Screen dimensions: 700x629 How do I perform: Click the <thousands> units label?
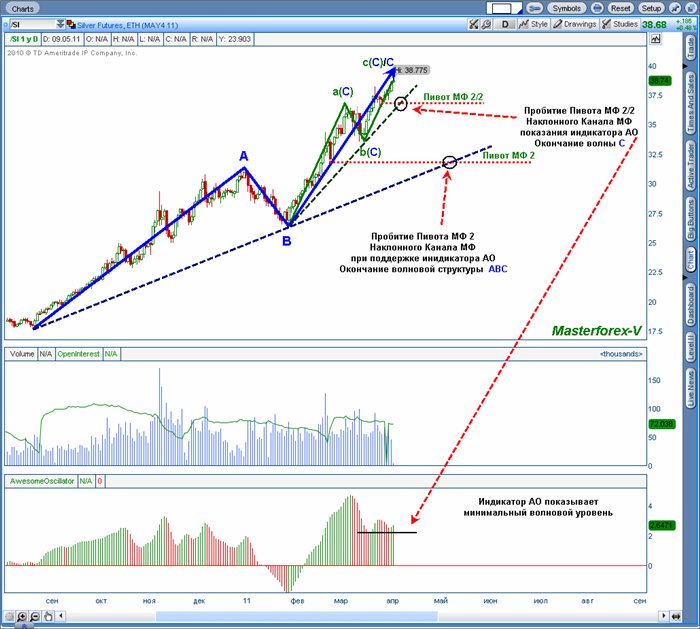click(621, 354)
